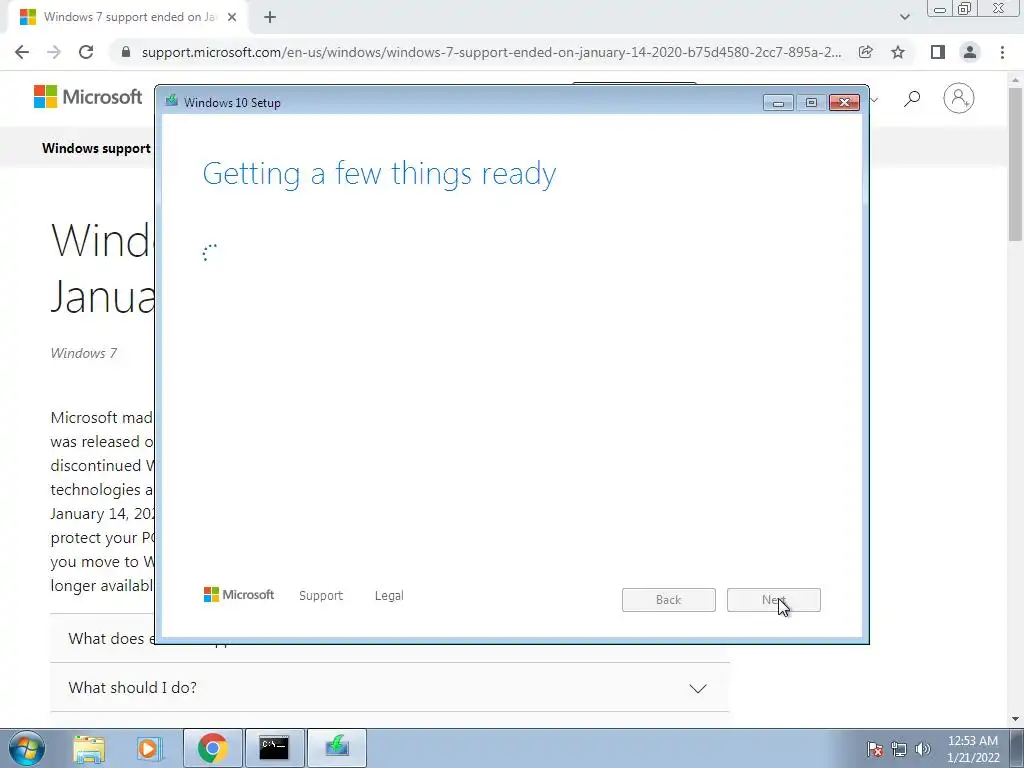Click the Next button in Setup
This screenshot has width=1024, height=768.
pos(774,600)
